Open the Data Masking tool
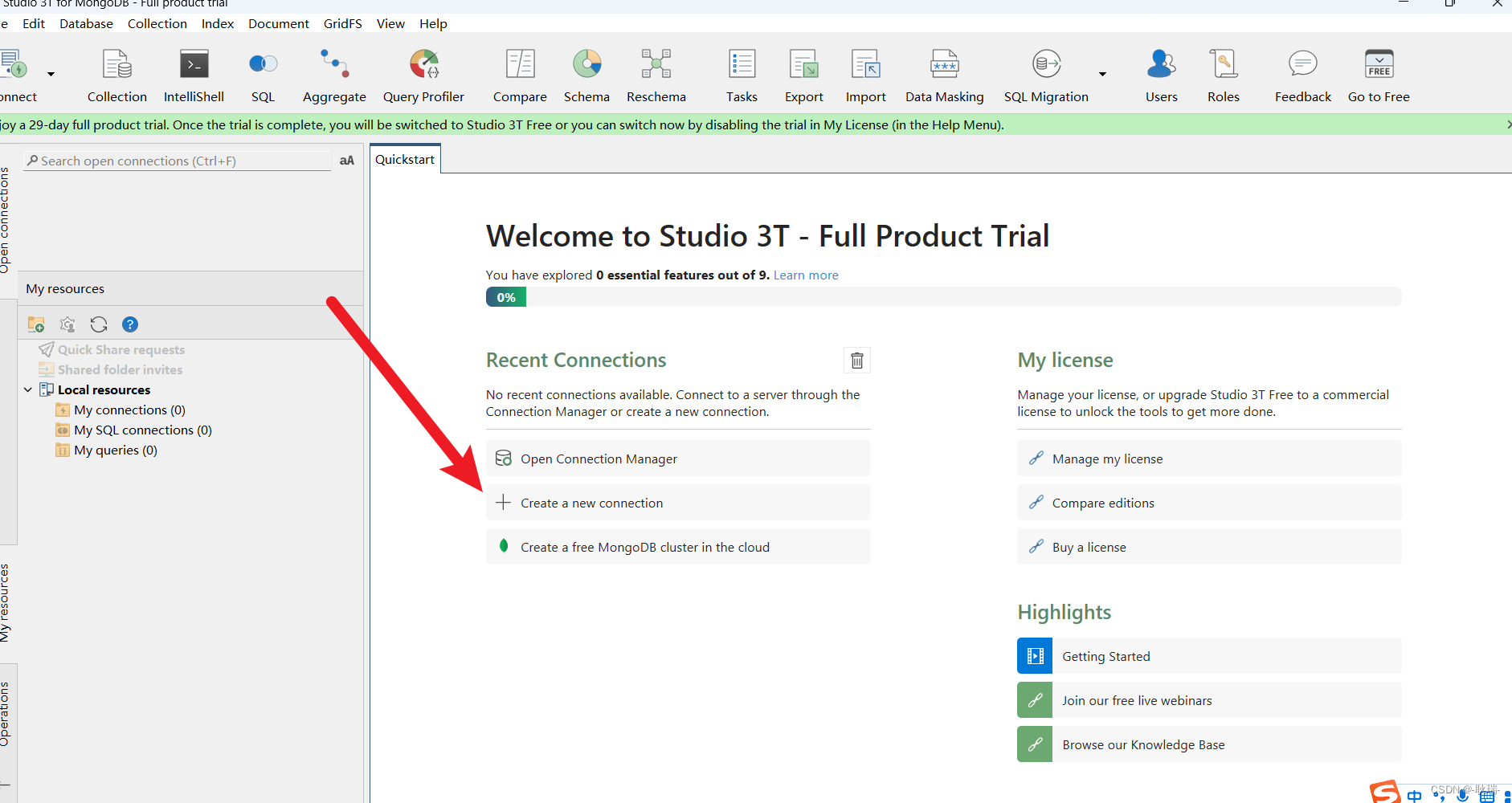 (x=944, y=76)
